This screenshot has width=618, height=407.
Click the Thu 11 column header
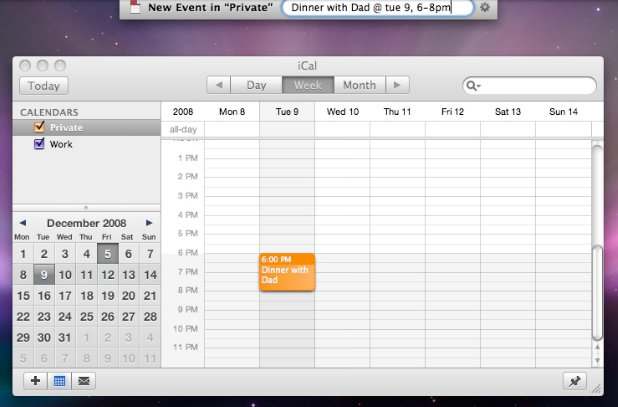coord(397,112)
